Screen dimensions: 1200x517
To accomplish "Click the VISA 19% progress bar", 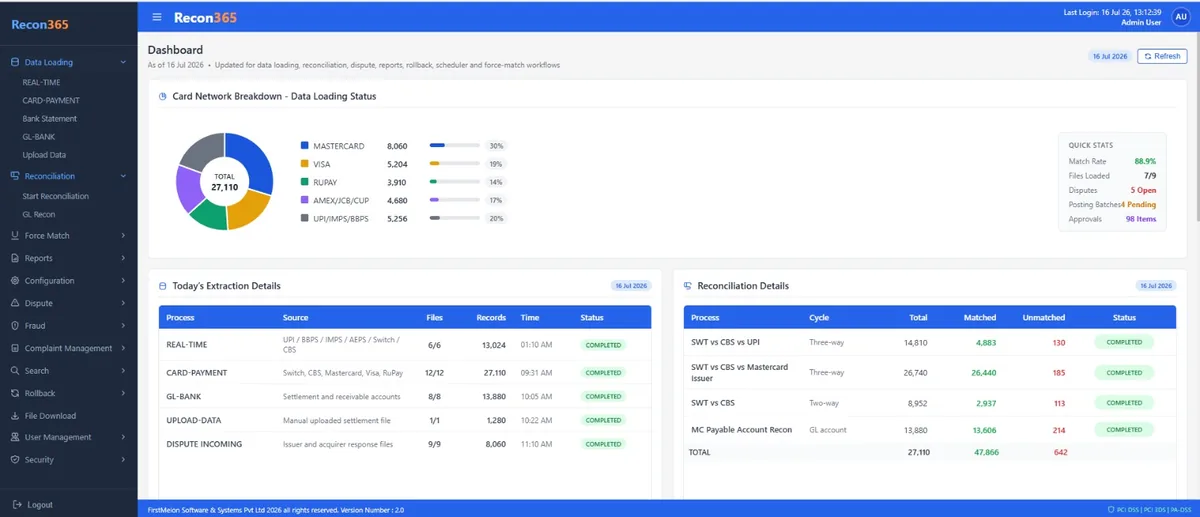I will pos(454,164).
